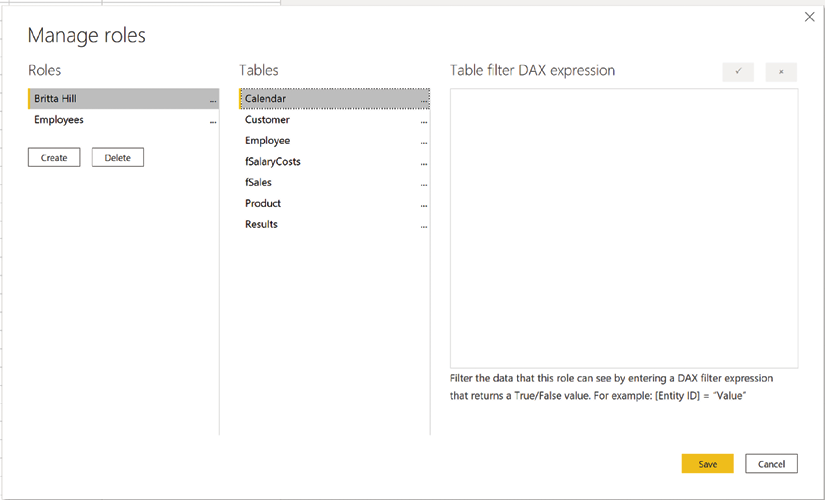Open ellipsis menu for fSales table
This screenshot has height=500, width=825.
pyautogui.click(x=424, y=184)
